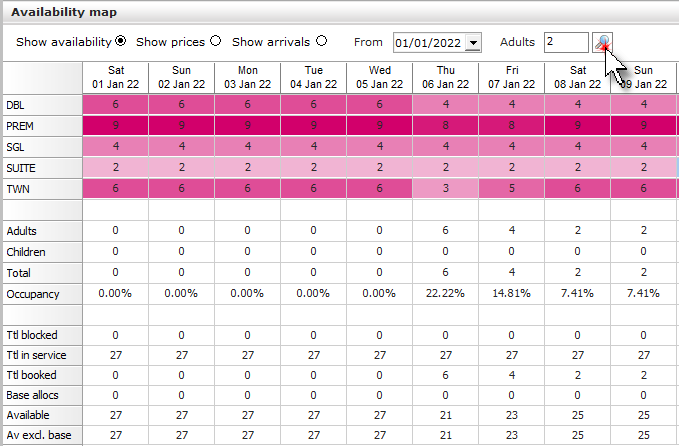
Task: Click the PREM room type row header
Action: coord(42,126)
